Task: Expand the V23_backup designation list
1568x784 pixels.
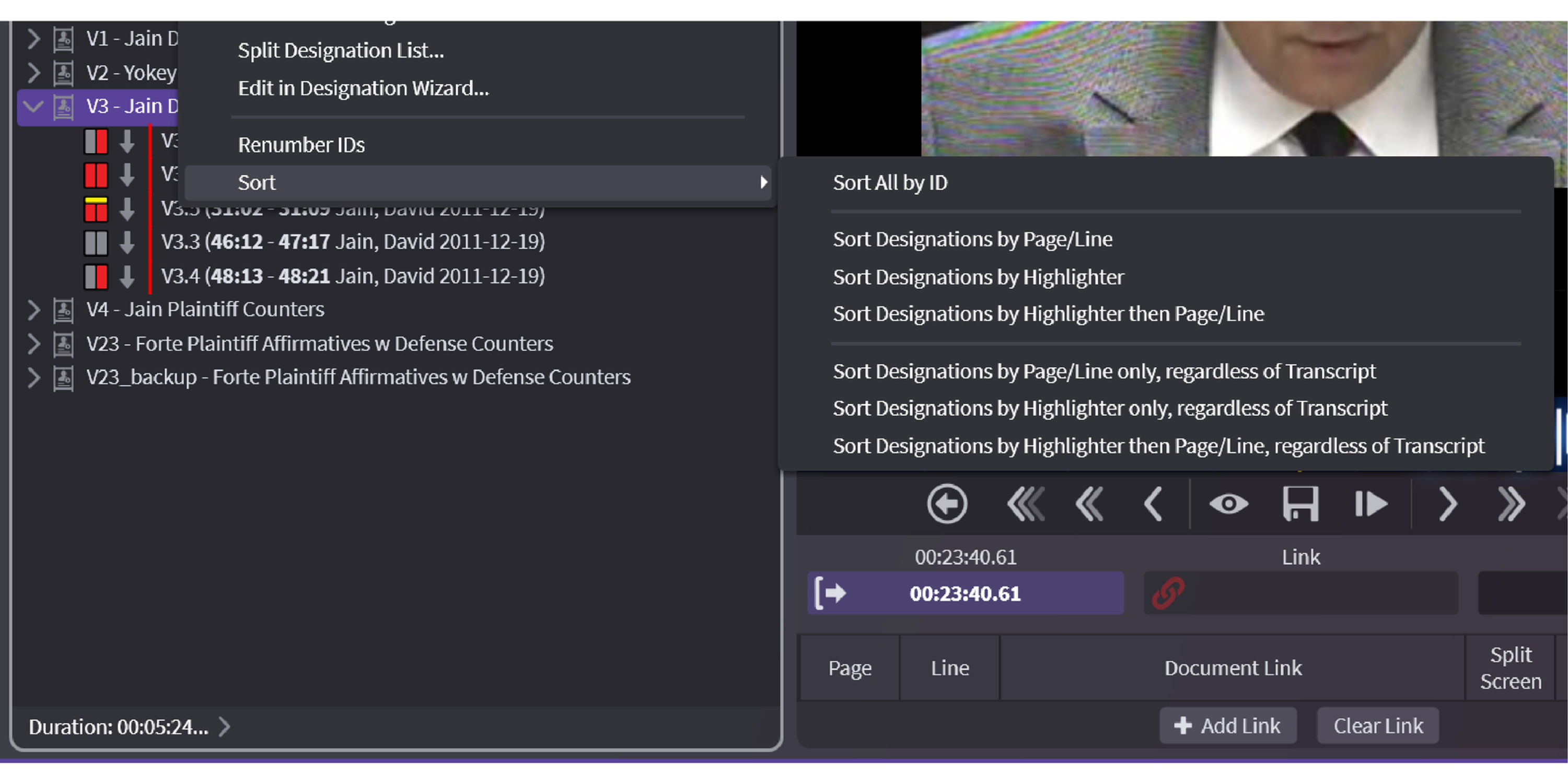Action: tap(33, 378)
